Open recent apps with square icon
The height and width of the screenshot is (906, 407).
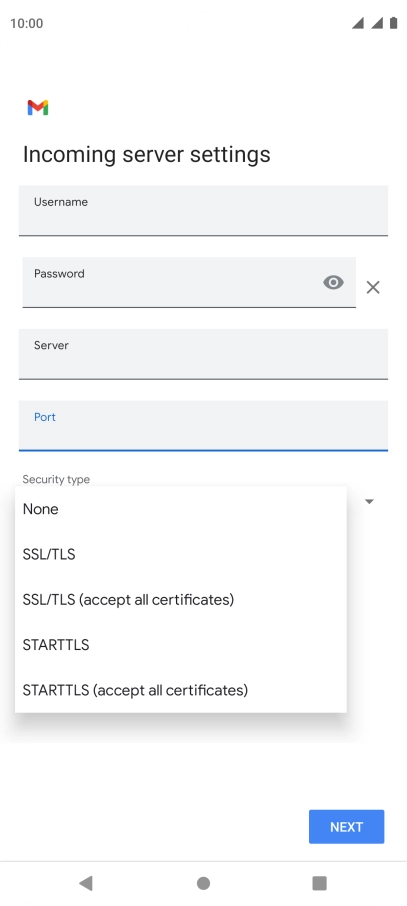(319, 883)
